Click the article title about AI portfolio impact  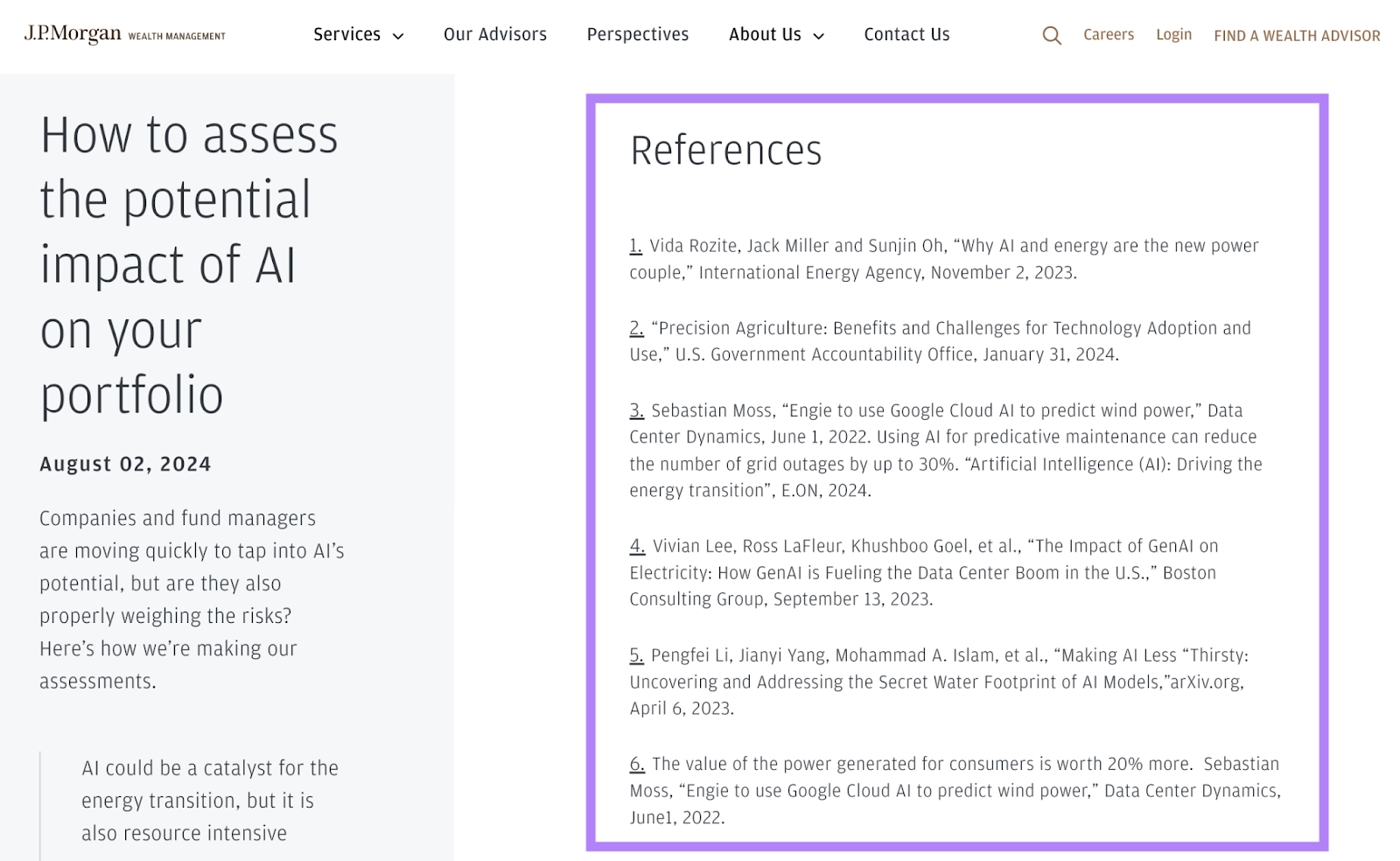[189, 265]
